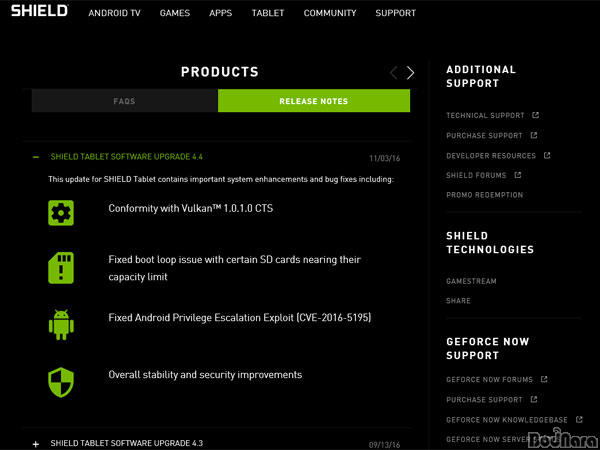Image resolution: width=600 pixels, height=450 pixels.
Task: Click external-link icon beside Technical Support
Action: pyautogui.click(x=536, y=115)
